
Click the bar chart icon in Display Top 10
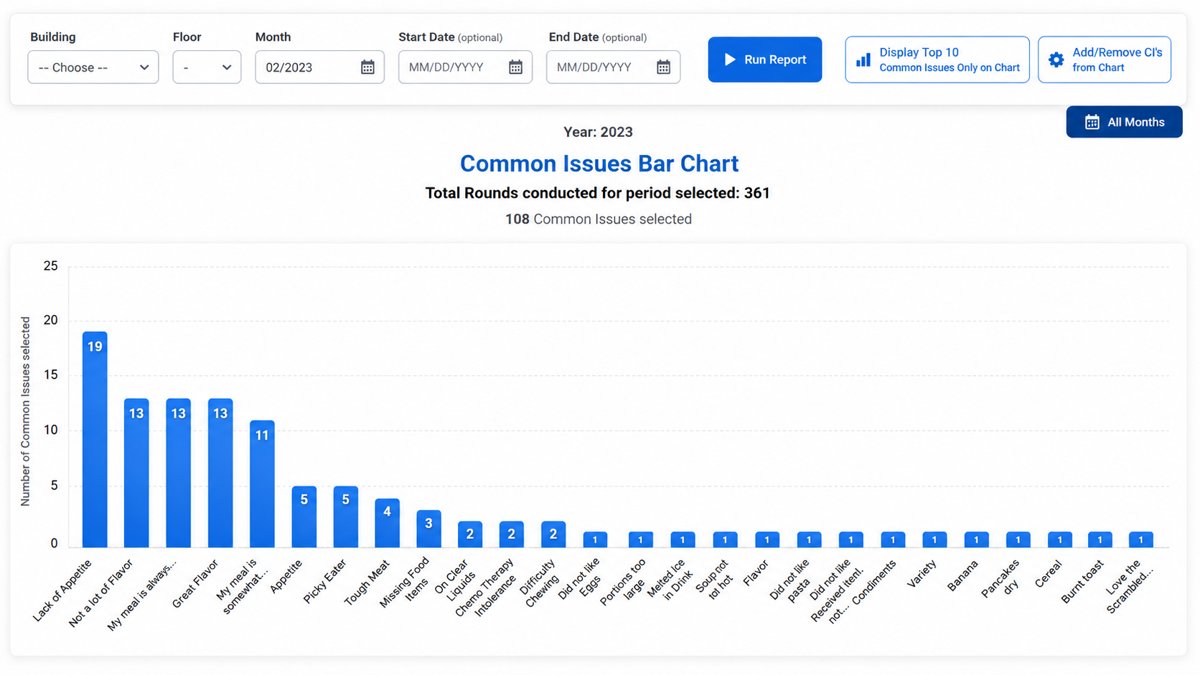click(x=863, y=60)
